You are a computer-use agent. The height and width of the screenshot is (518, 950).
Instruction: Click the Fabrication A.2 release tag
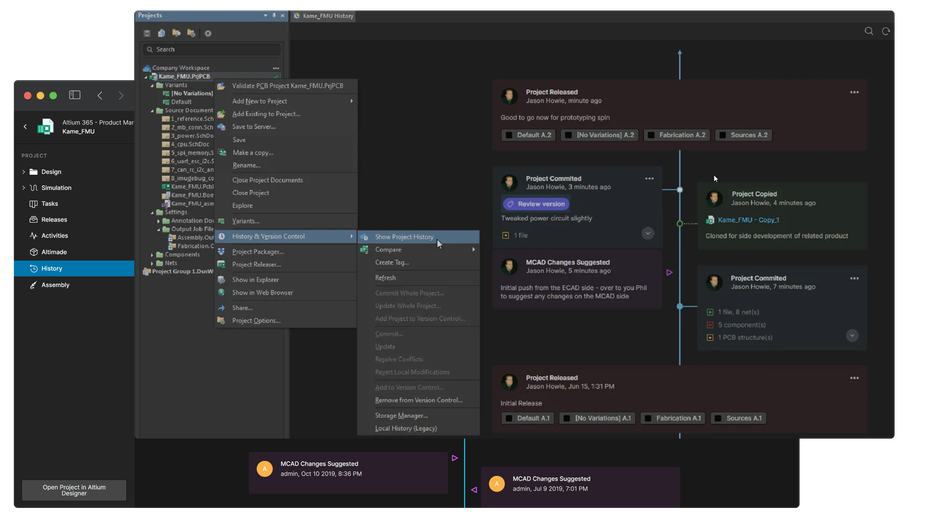677,135
